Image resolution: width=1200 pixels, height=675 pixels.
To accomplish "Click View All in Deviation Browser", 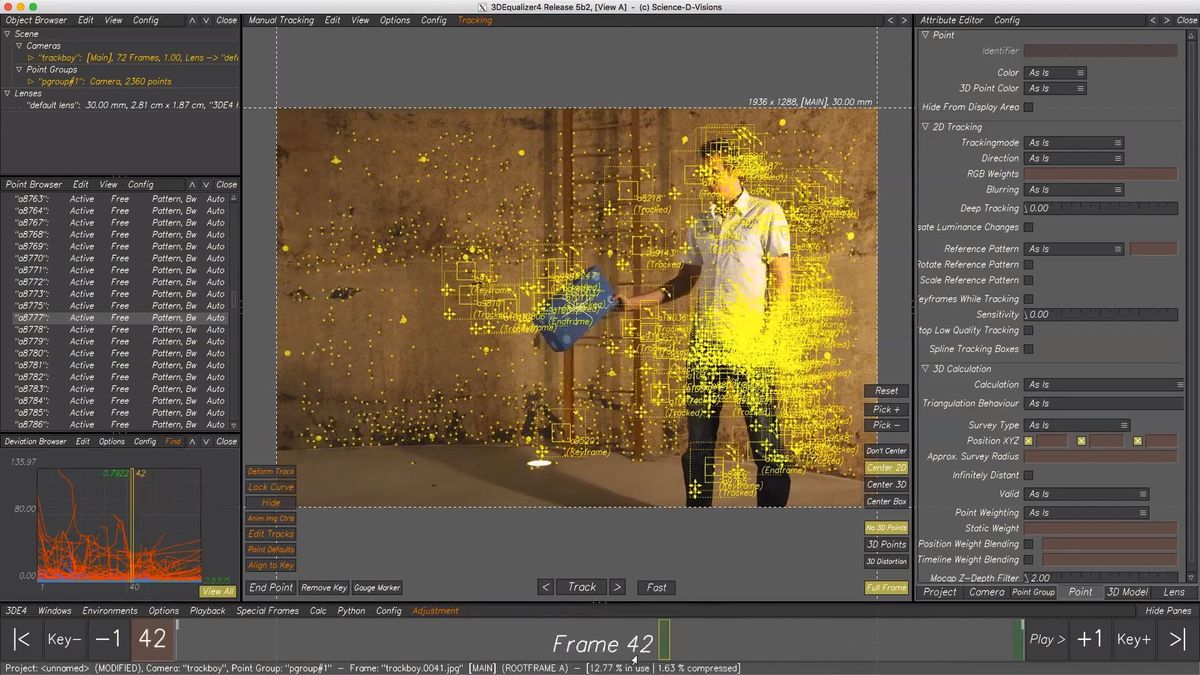I will click(x=217, y=591).
